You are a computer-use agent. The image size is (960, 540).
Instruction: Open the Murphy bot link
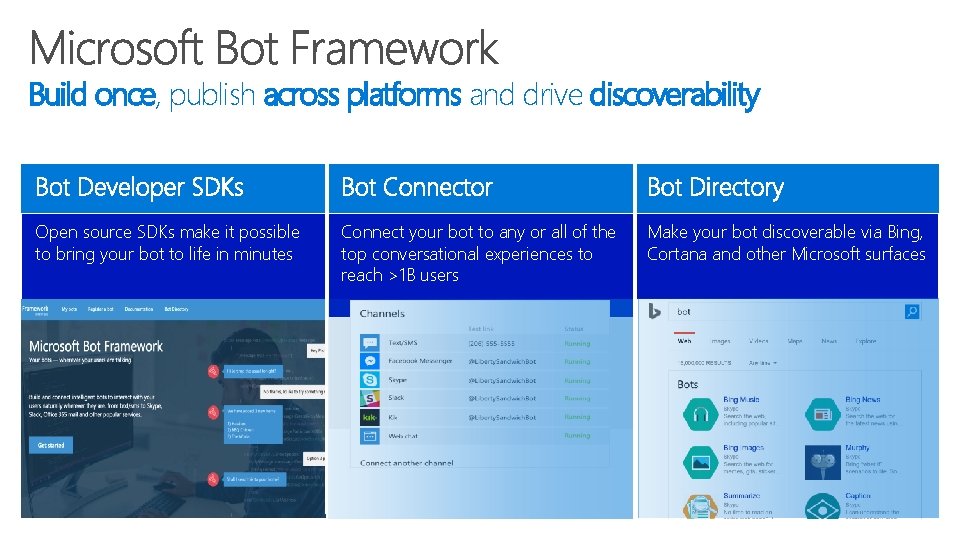857,448
